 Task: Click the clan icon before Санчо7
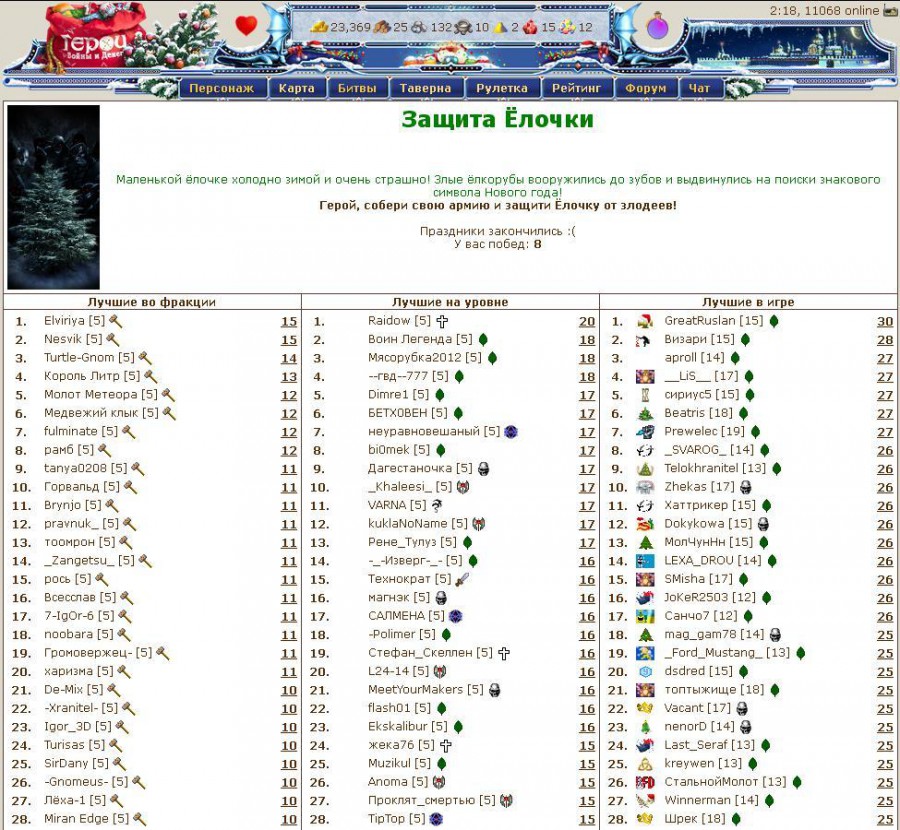click(646, 616)
